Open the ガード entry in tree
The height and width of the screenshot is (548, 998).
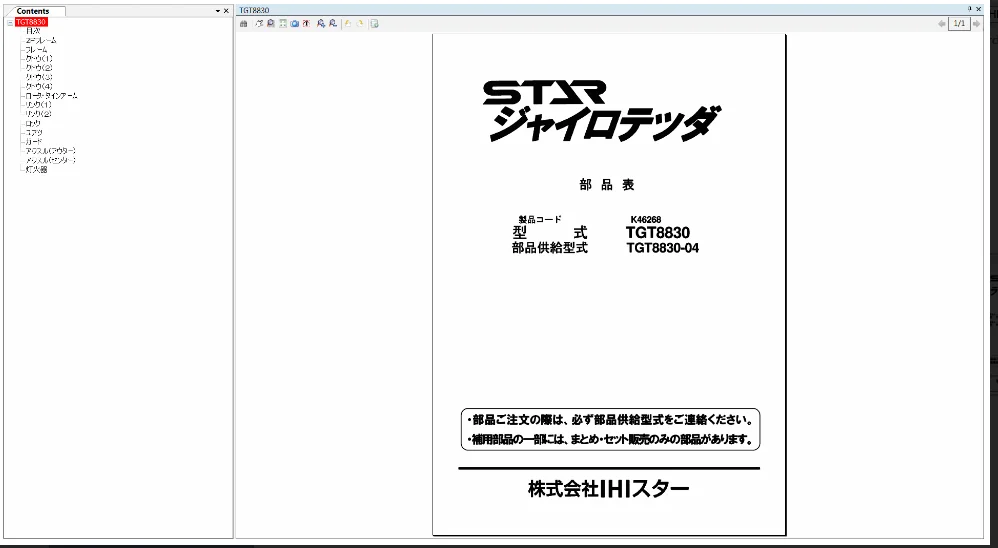coord(34,141)
